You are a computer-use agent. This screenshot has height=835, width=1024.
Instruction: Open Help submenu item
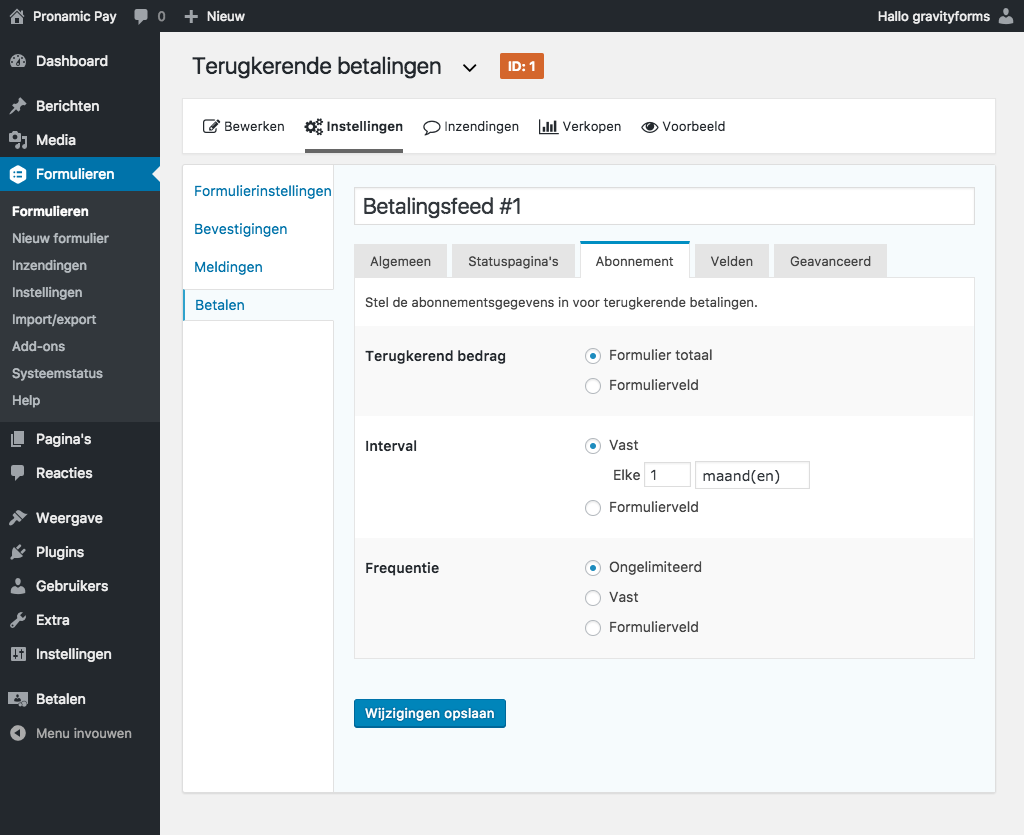[x=26, y=400]
